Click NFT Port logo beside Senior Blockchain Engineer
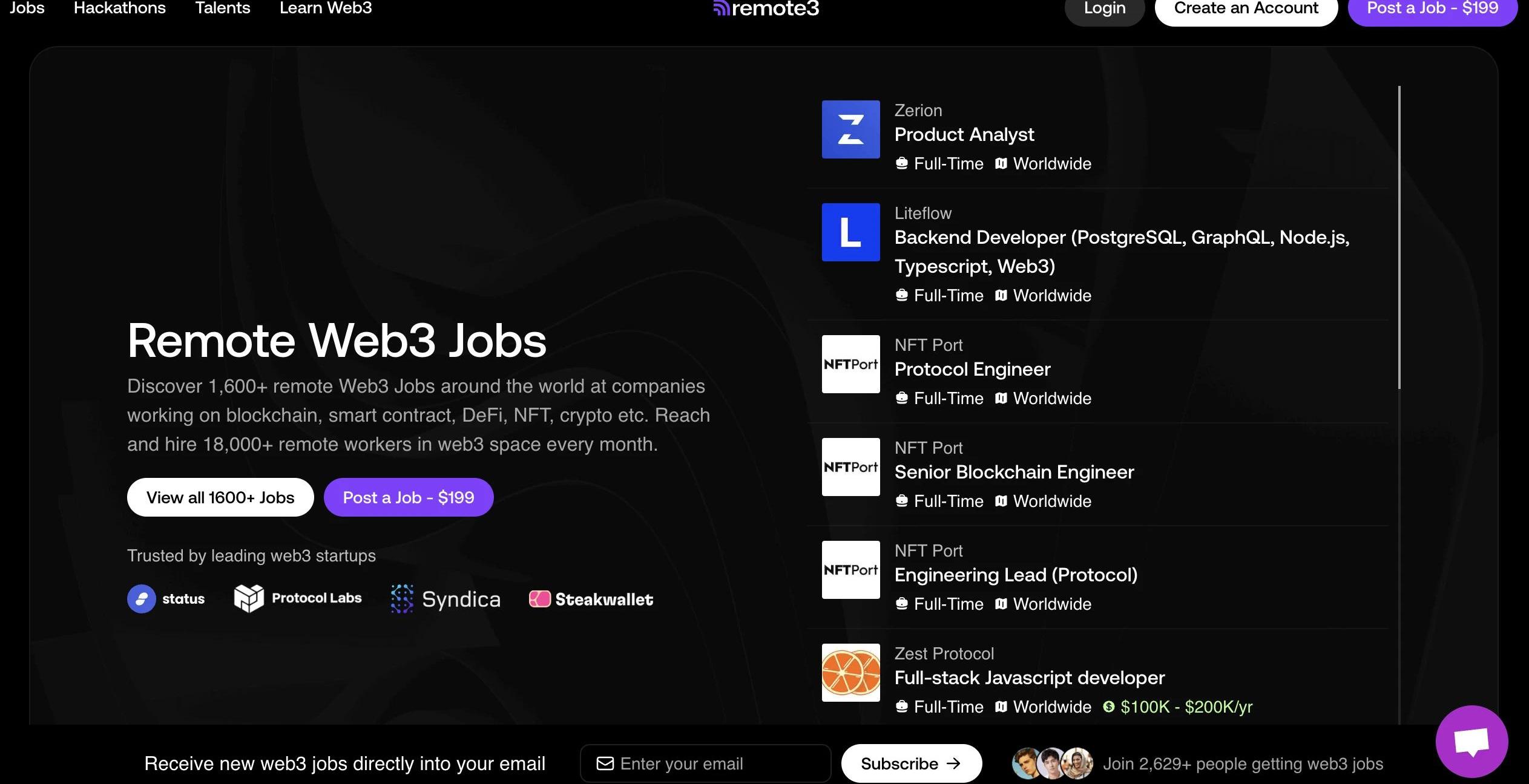Viewport: 1529px width, 784px height. tap(850, 467)
